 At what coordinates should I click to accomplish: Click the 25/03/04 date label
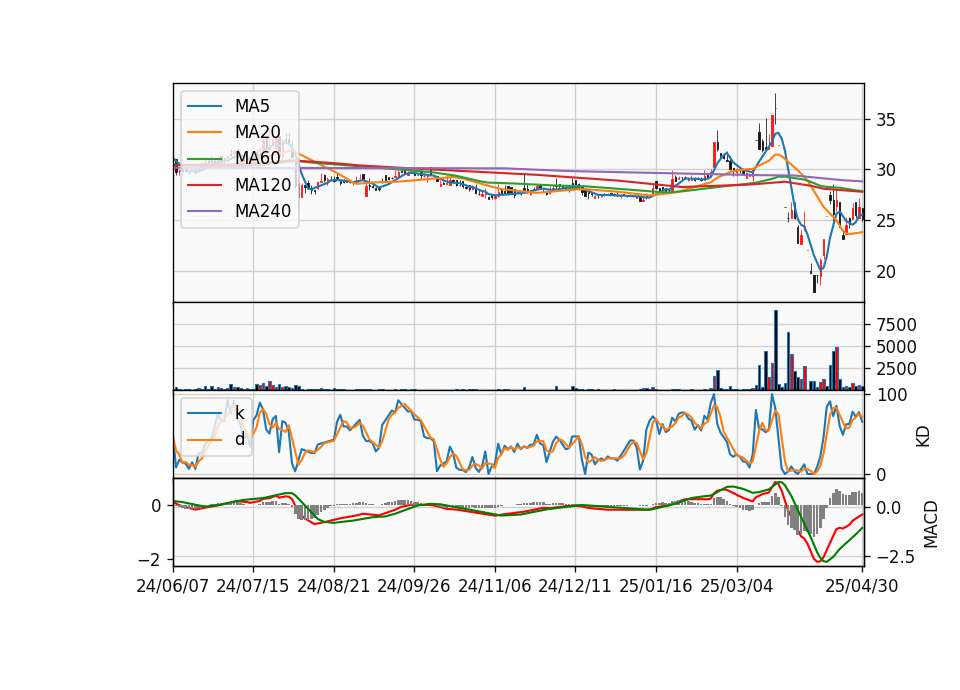coord(737,586)
